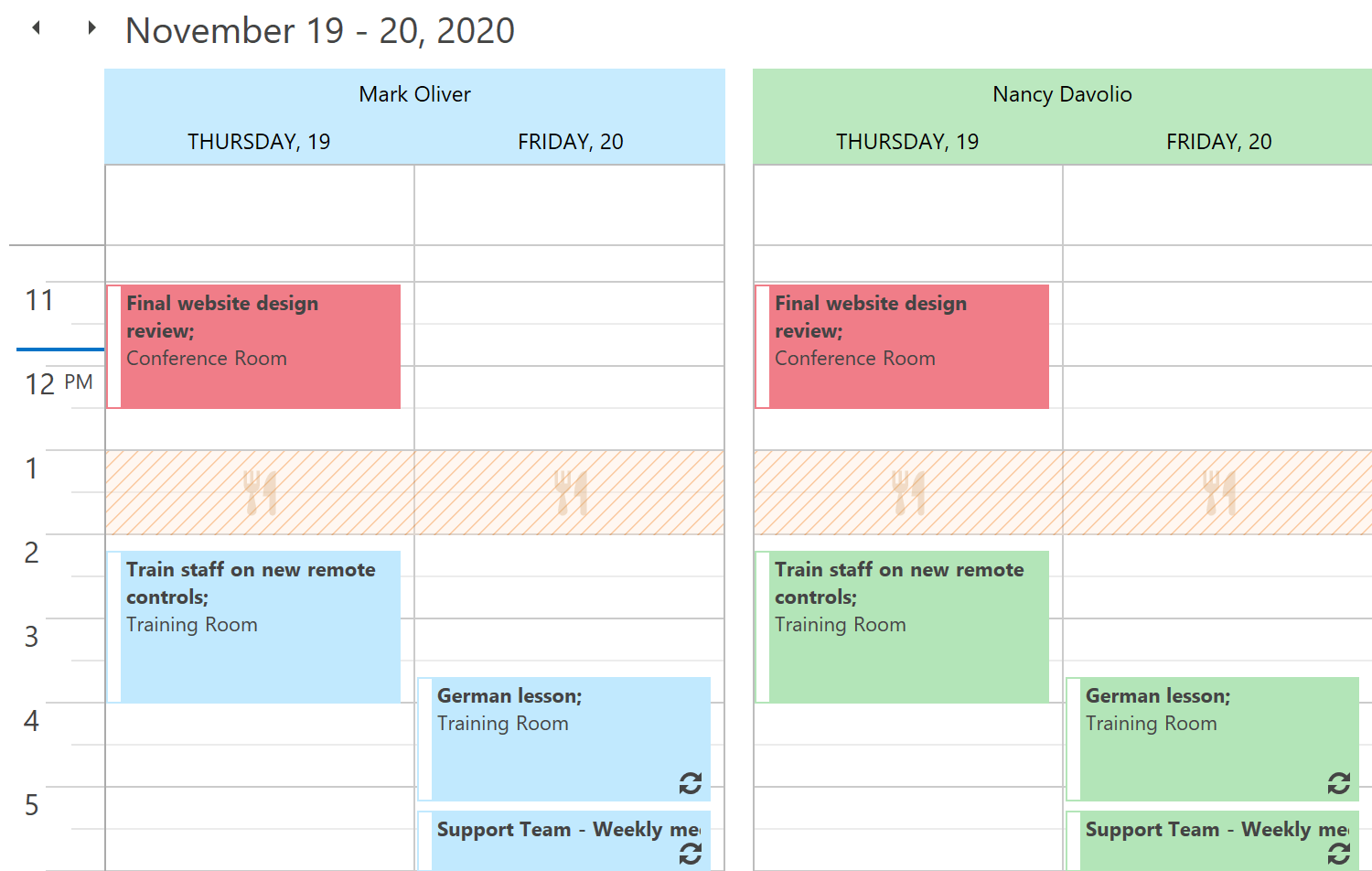The height and width of the screenshot is (871, 1372).
Task: Click recurrence icon on Nancy's Support Team meeting
Action: click(x=1339, y=854)
